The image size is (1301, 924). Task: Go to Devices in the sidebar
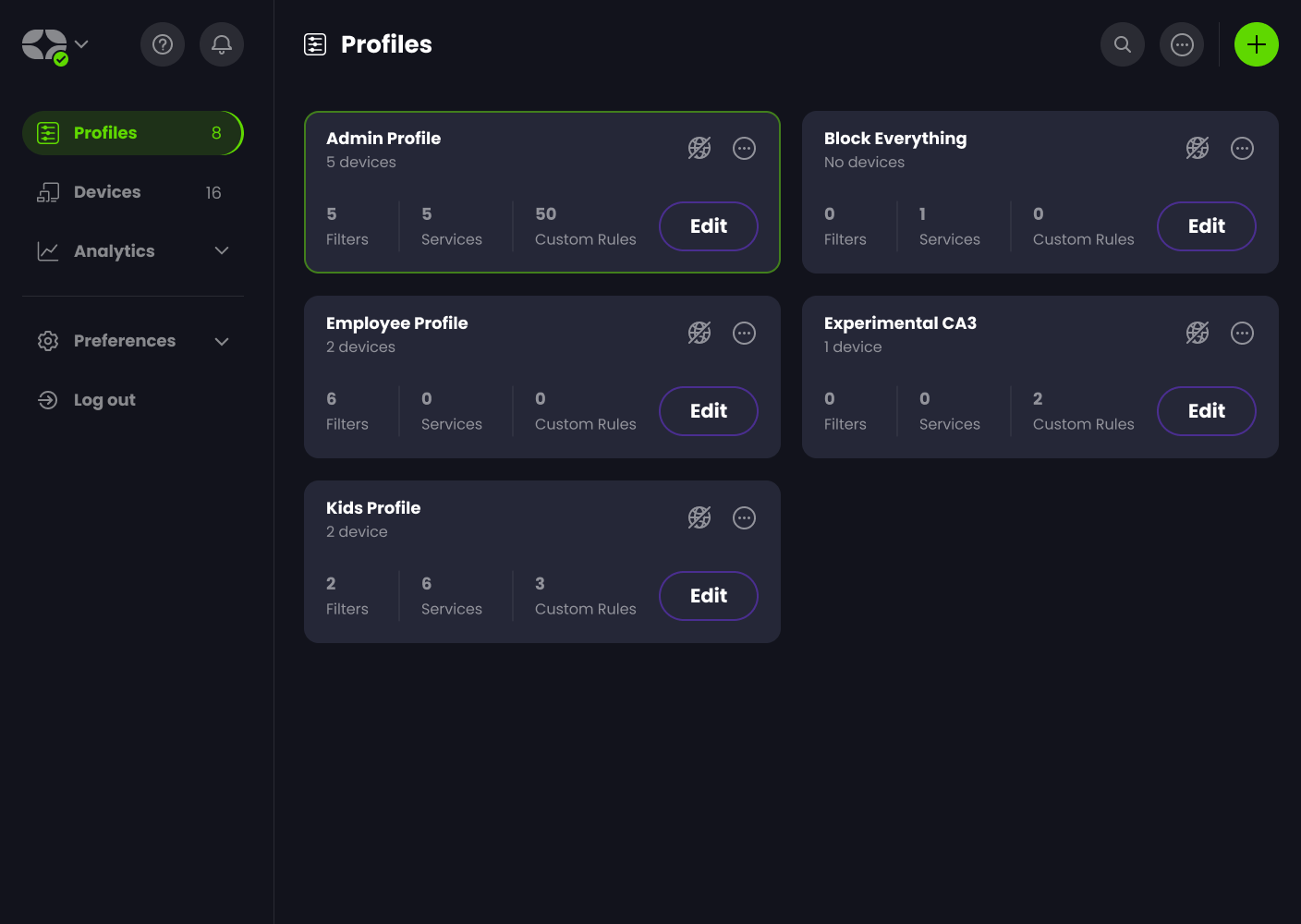tap(107, 192)
